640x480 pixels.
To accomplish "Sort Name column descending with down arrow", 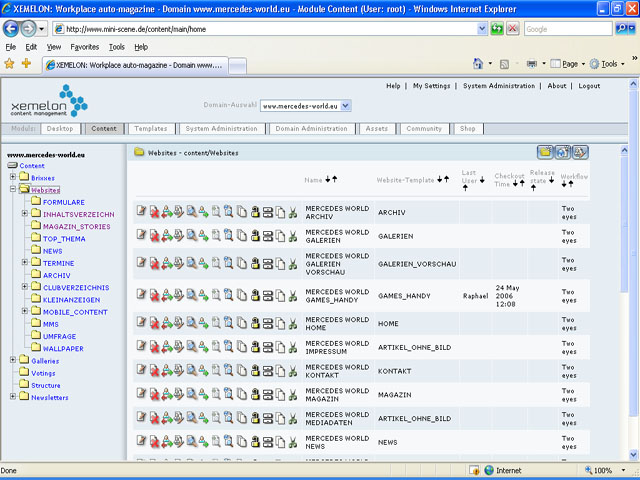I will 328,179.
